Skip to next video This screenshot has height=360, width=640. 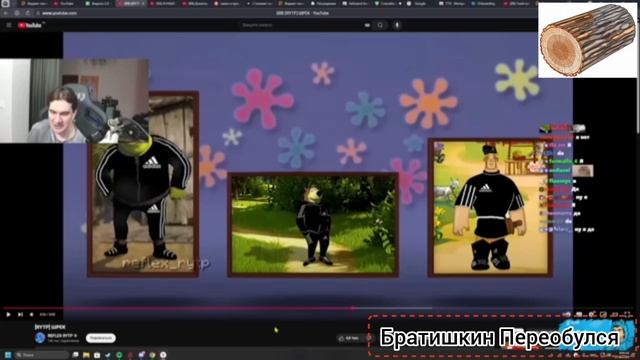(x=20, y=315)
